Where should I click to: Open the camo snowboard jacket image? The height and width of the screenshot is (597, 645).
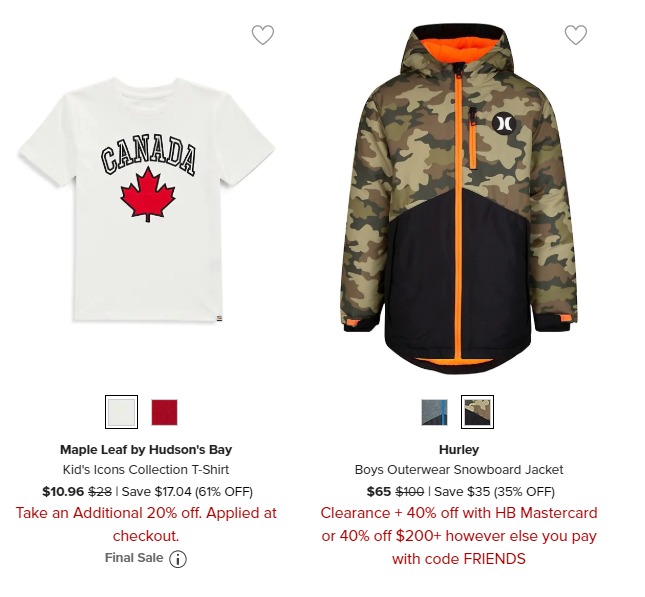tap(459, 200)
